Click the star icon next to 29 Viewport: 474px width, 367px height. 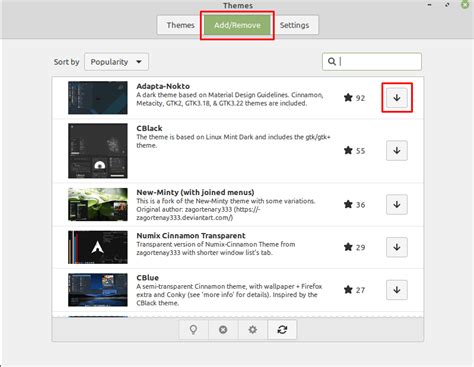pos(348,247)
